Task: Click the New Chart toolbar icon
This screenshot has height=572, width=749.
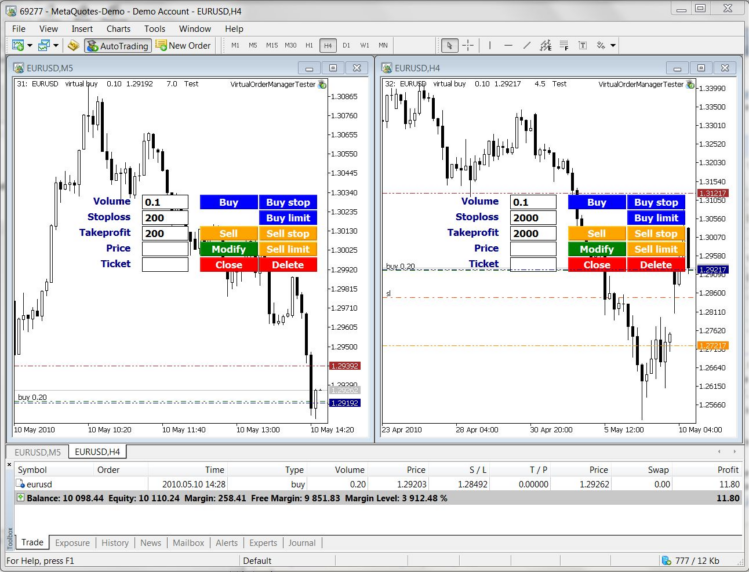Action: (18, 46)
